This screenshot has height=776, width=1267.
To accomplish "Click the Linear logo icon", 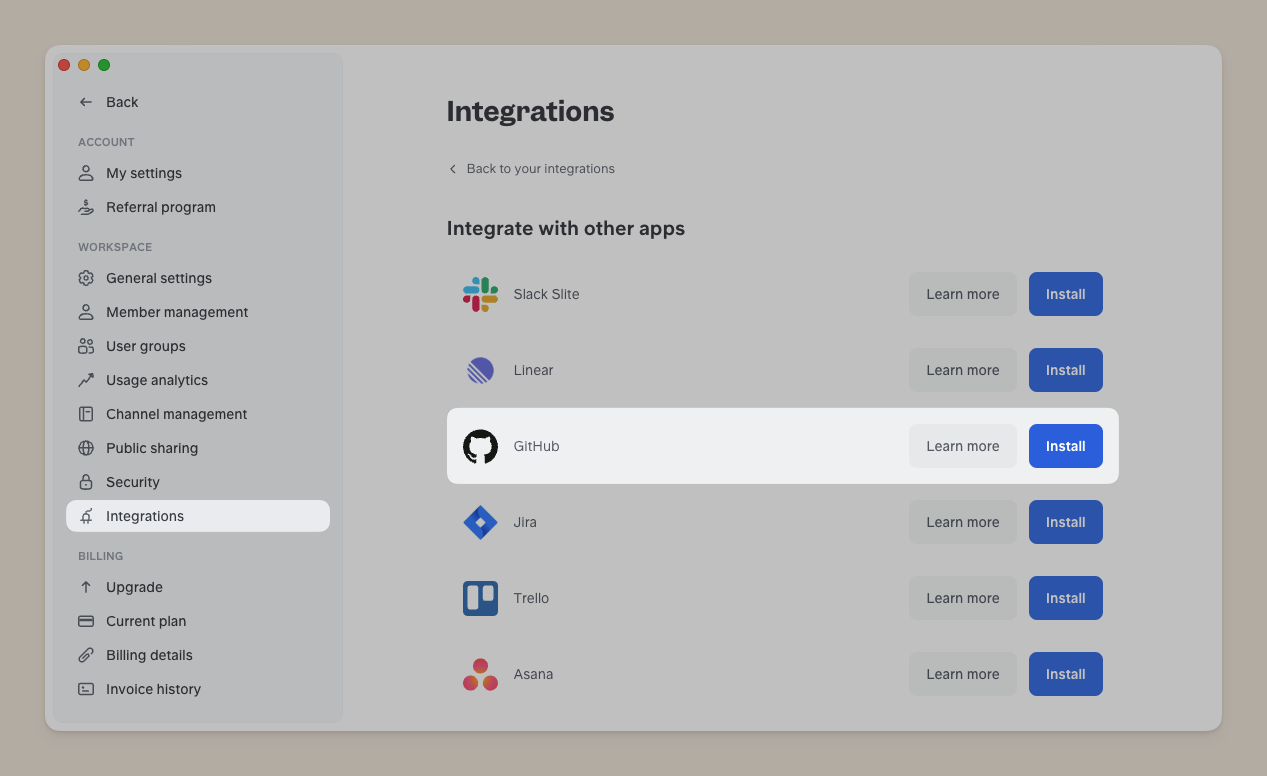I will pyautogui.click(x=480, y=370).
